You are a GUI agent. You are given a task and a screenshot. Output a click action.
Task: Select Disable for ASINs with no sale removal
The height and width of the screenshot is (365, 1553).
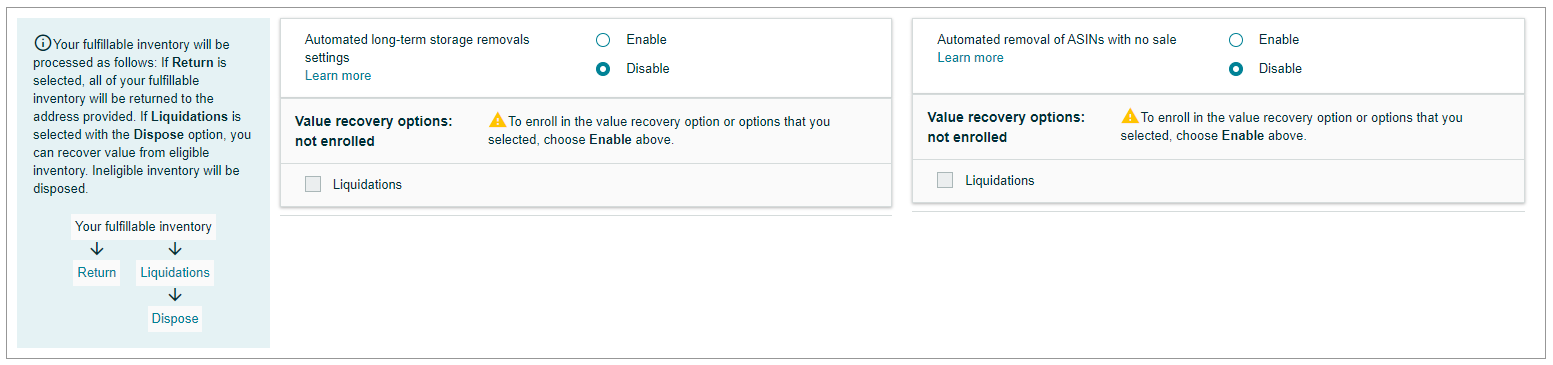[x=1236, y=69]
